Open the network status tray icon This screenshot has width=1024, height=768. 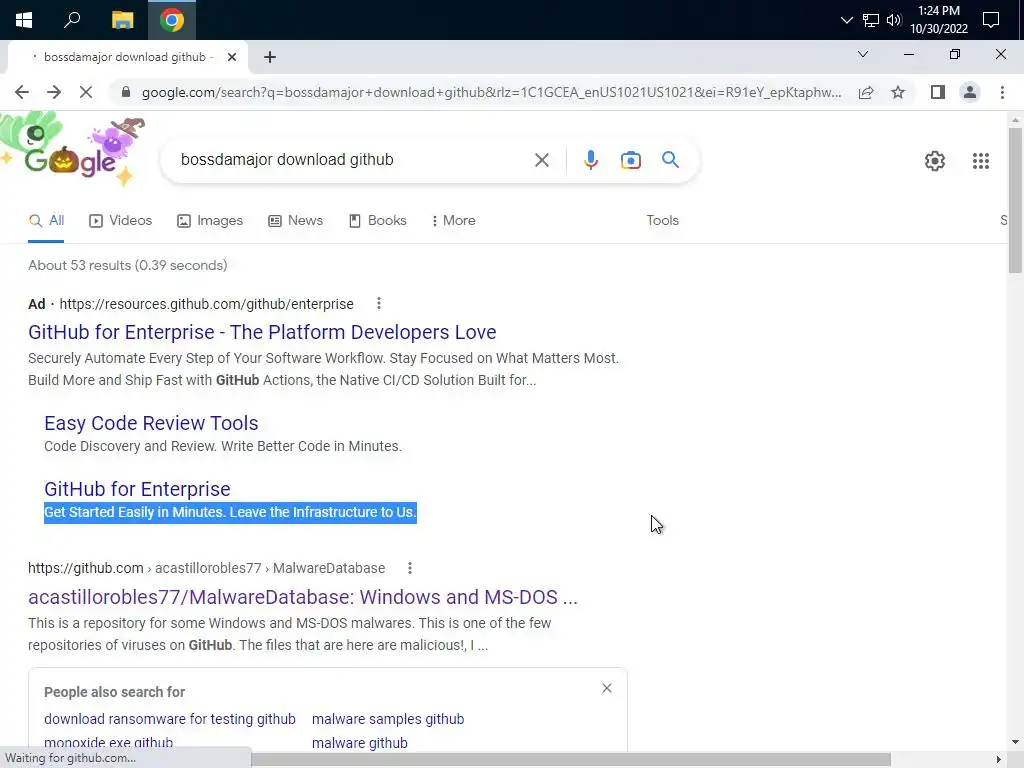tap(871, 20)
